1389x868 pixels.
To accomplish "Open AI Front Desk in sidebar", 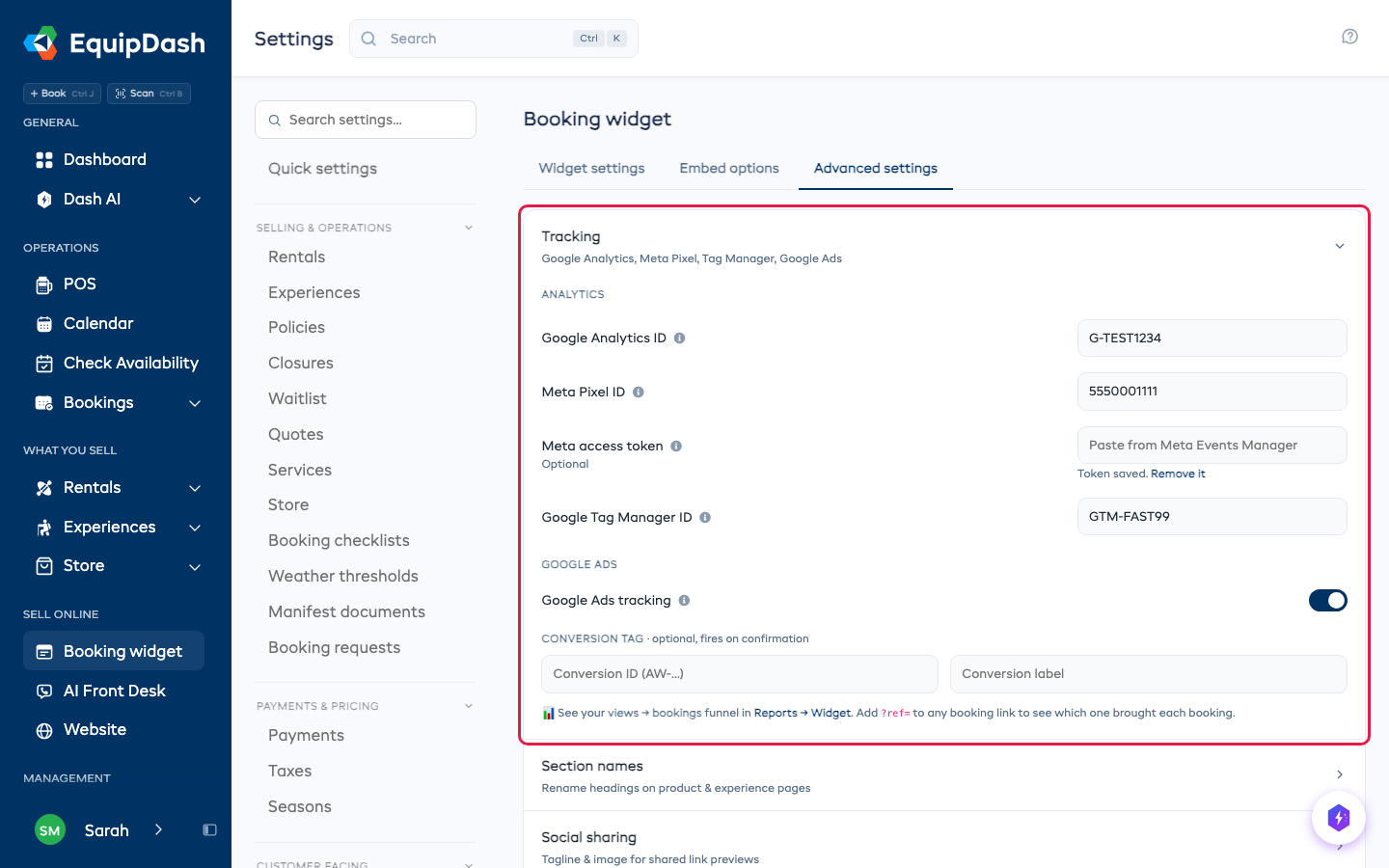I will (x=114, y=691).
